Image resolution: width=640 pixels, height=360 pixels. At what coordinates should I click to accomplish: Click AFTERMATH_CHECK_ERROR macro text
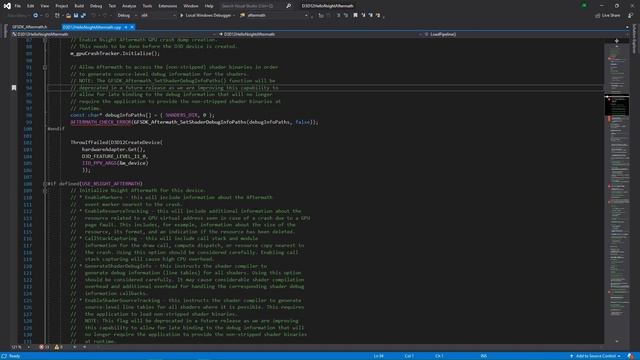(101, 122)
